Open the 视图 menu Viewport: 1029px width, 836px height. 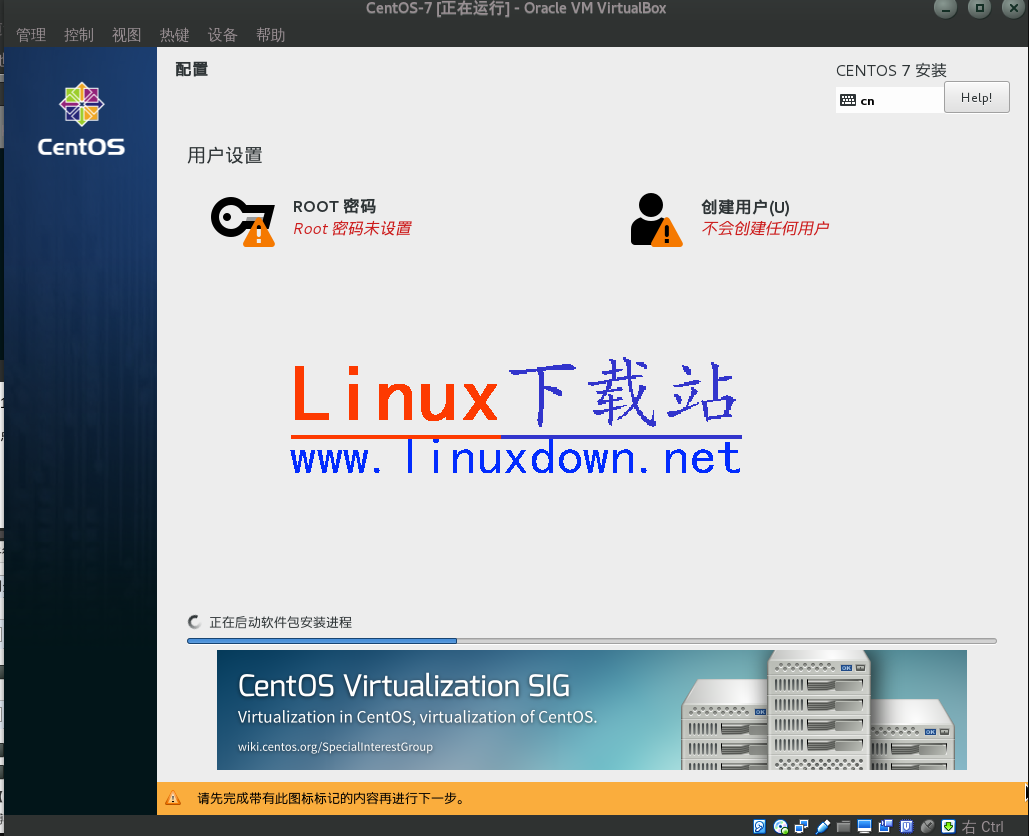pyautogui.click(x=127, y=35)
